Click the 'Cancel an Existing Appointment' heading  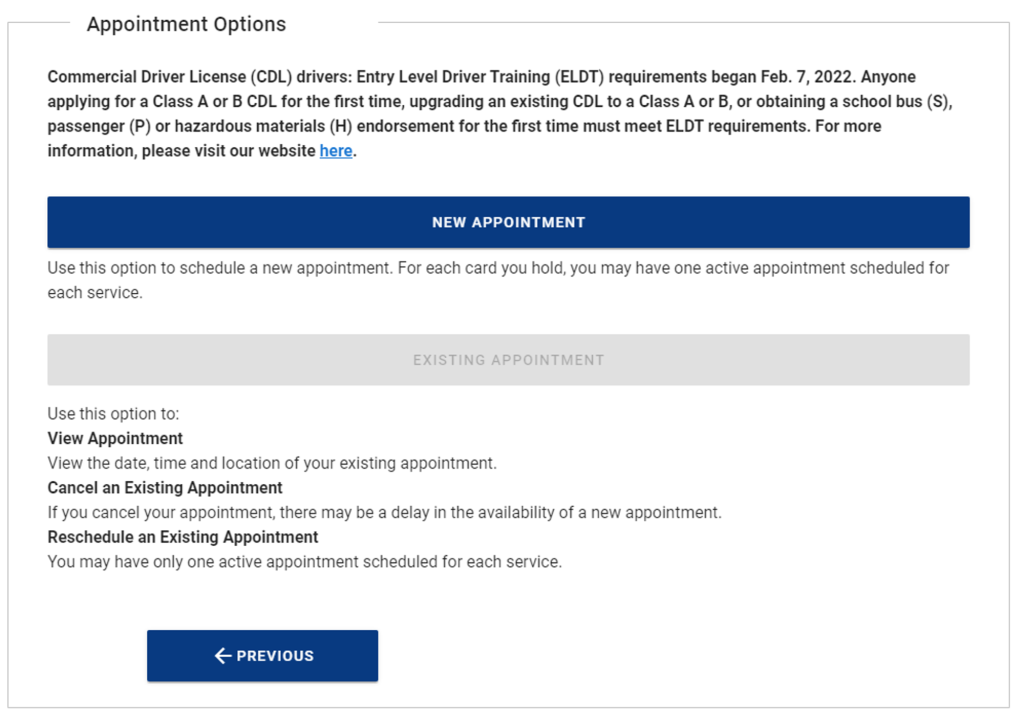click(x=165, y=488)
